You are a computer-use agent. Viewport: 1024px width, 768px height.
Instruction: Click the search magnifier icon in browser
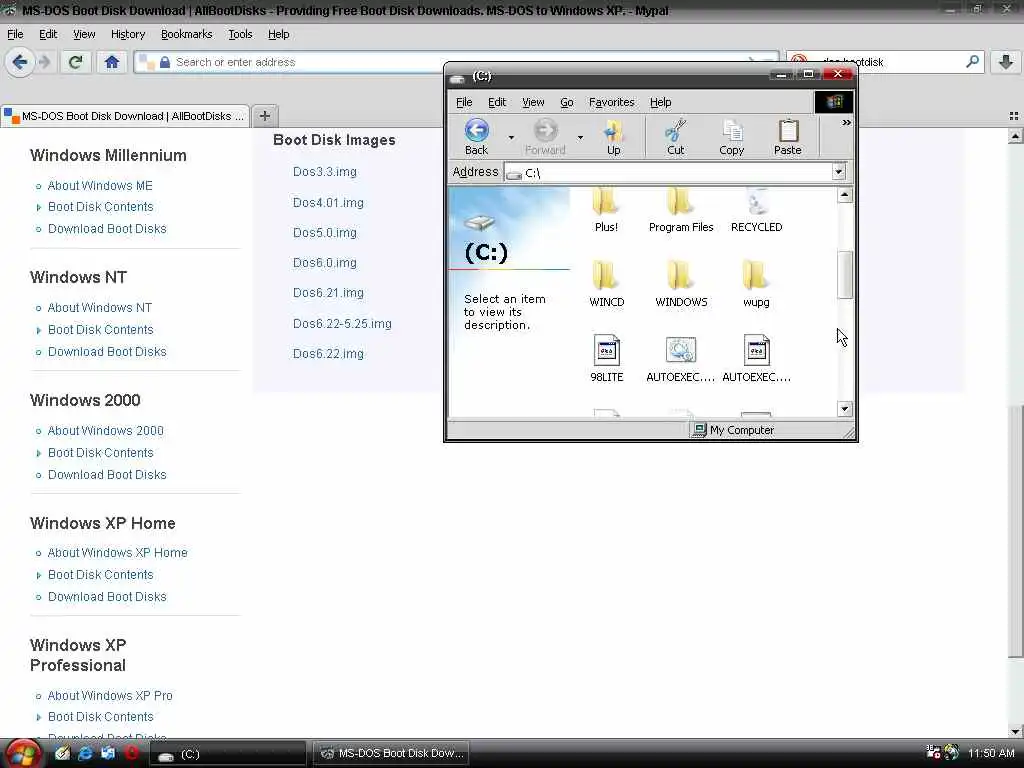tap(972, 62)
